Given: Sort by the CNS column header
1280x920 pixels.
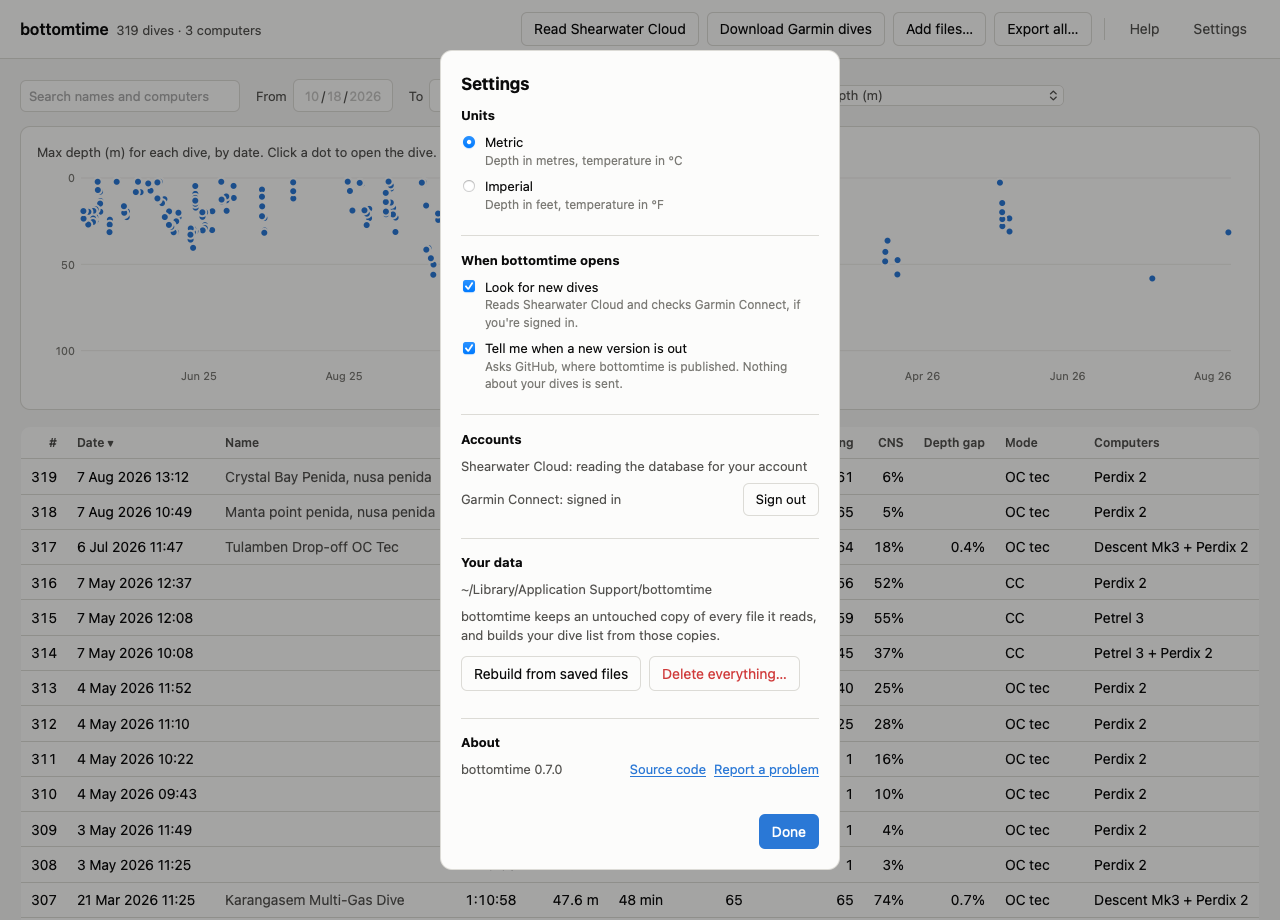Looking at the screenshot, I should coord(890,443).
